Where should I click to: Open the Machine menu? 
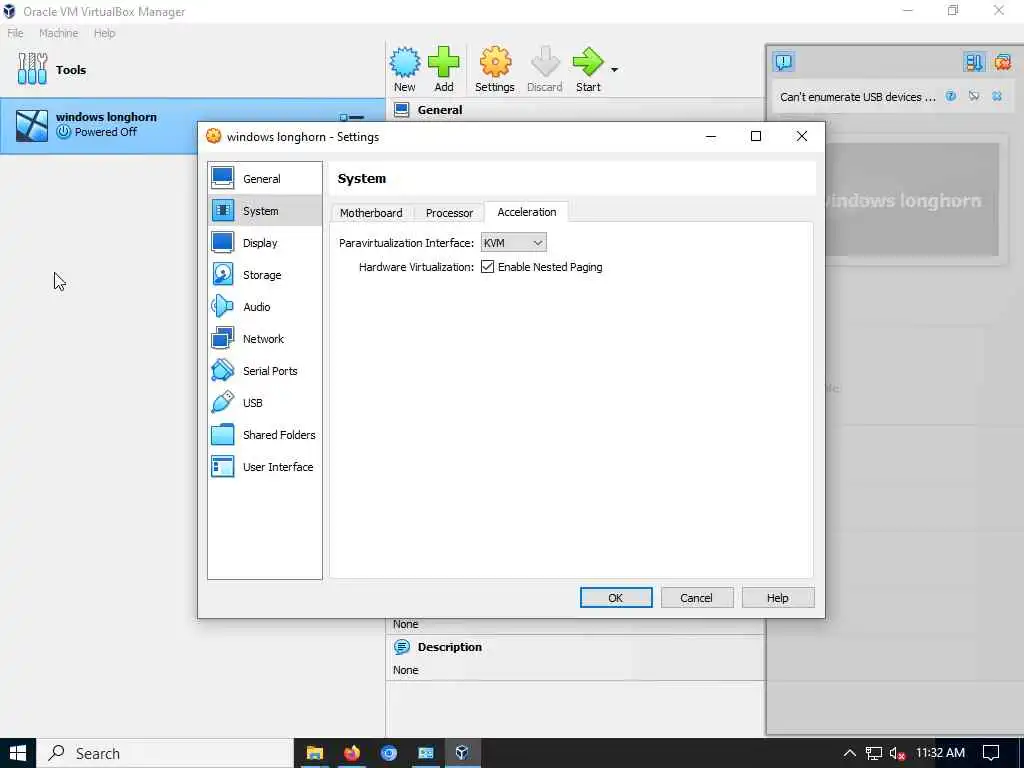click(58, 33)
